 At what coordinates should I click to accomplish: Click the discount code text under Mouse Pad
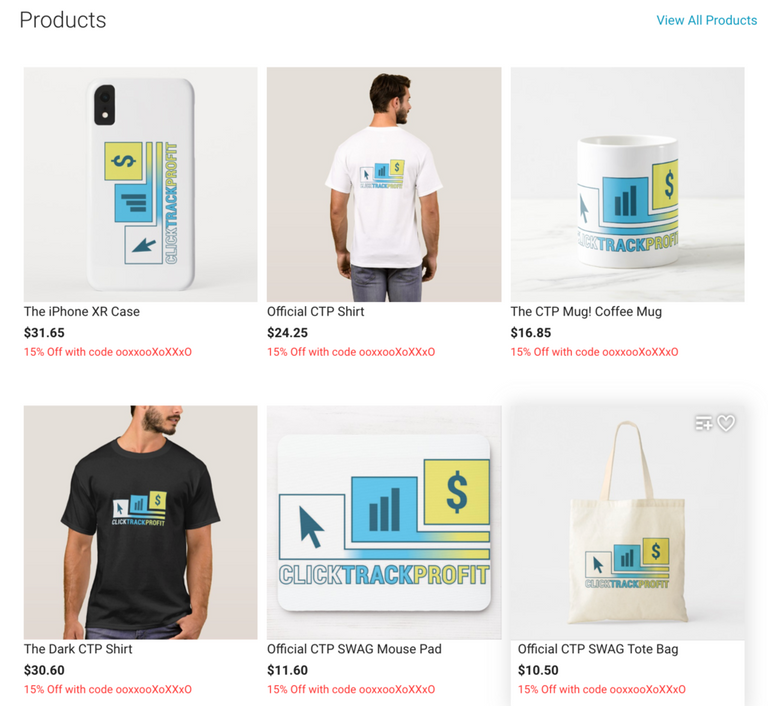(x=351, y=689)
